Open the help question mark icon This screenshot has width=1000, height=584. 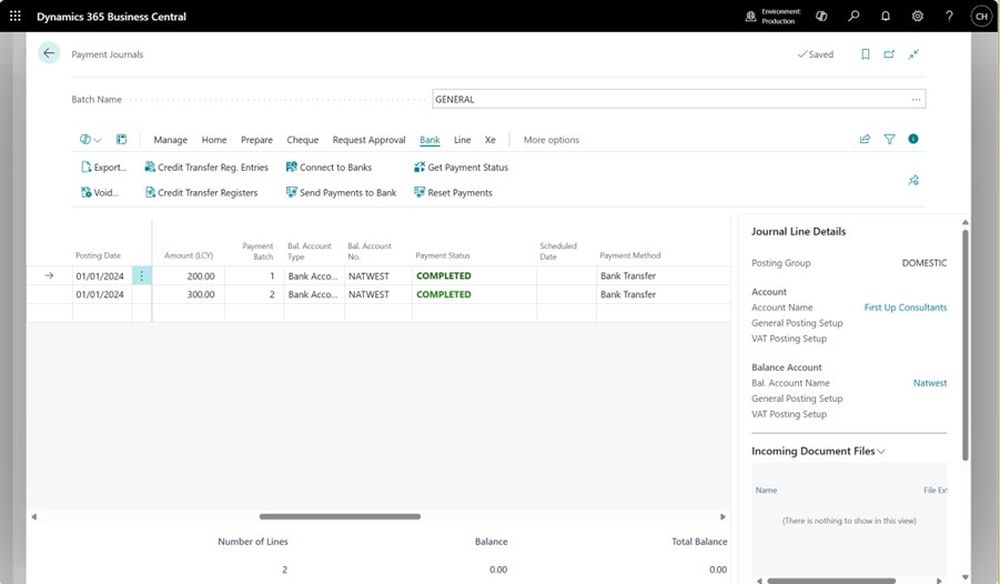(x=949, y=16)
